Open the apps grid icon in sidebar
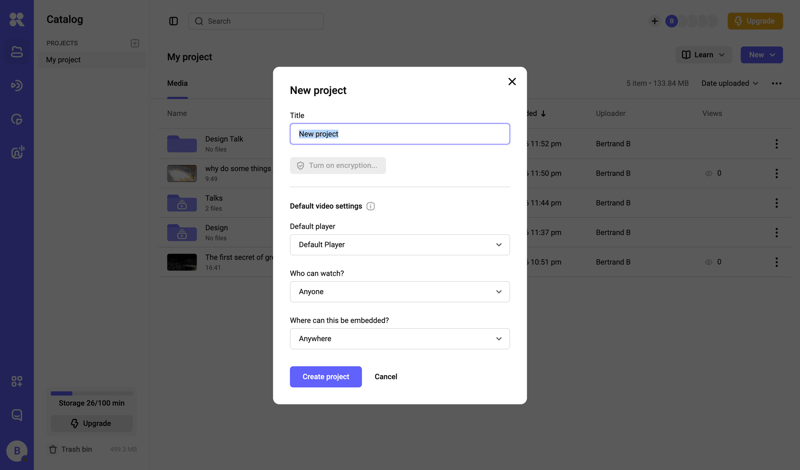The image size is (800, 470). 17,381
